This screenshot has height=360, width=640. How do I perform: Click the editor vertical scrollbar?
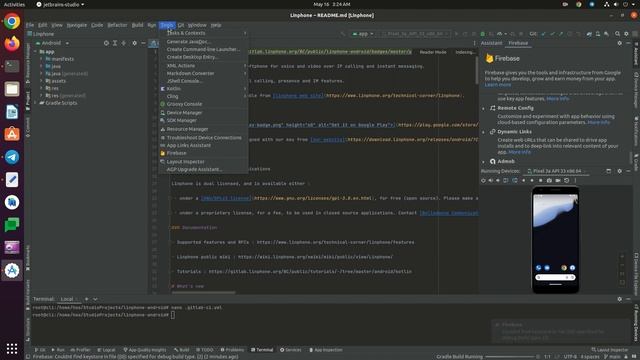(476, 70)
